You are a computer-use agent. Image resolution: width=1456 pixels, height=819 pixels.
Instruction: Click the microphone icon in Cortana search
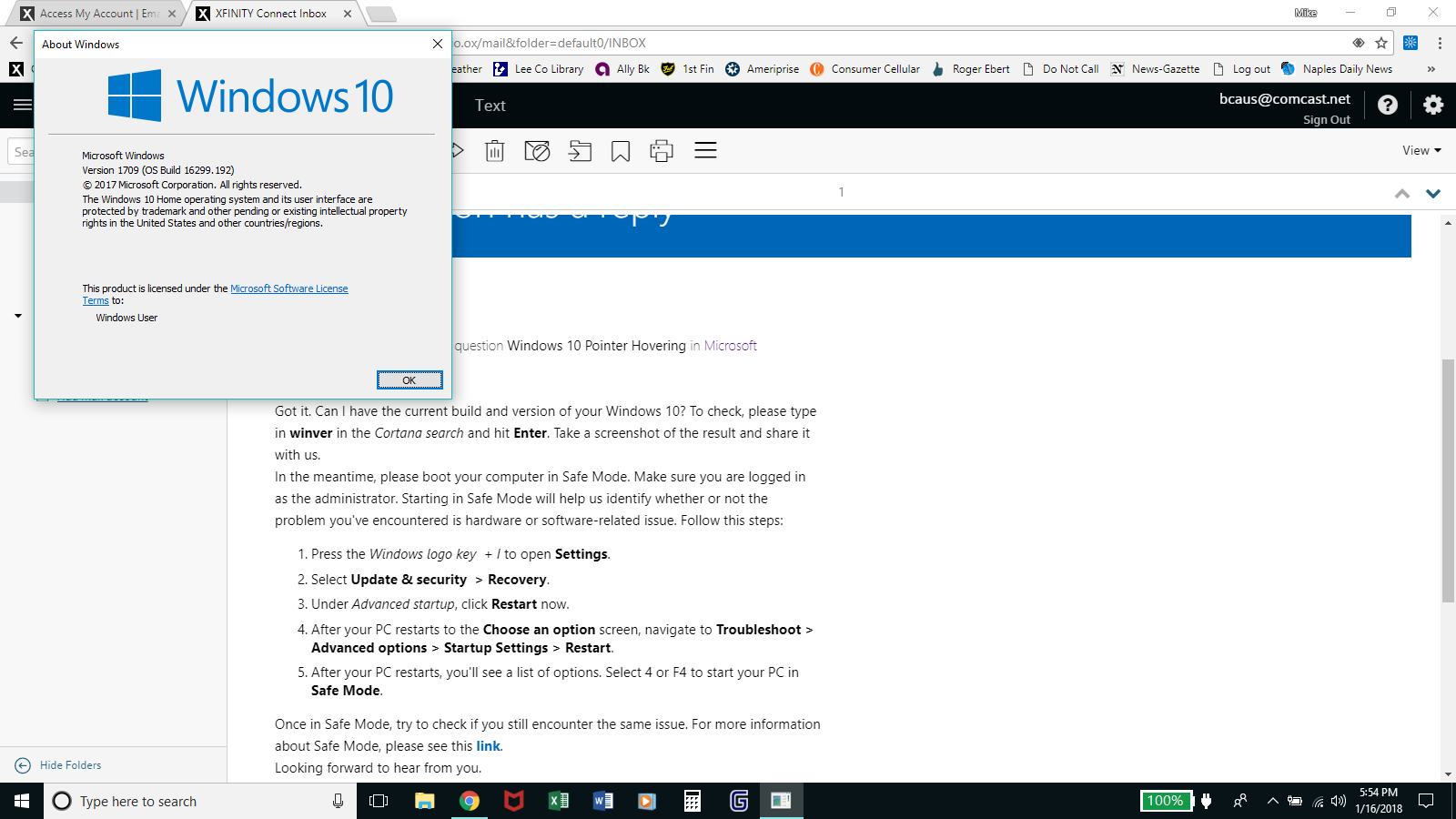(x=338, y=801)
